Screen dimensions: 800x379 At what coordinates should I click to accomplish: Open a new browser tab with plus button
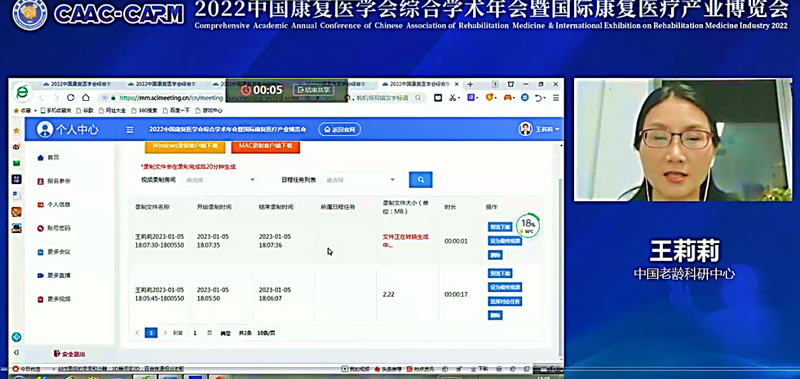point(470,84)
